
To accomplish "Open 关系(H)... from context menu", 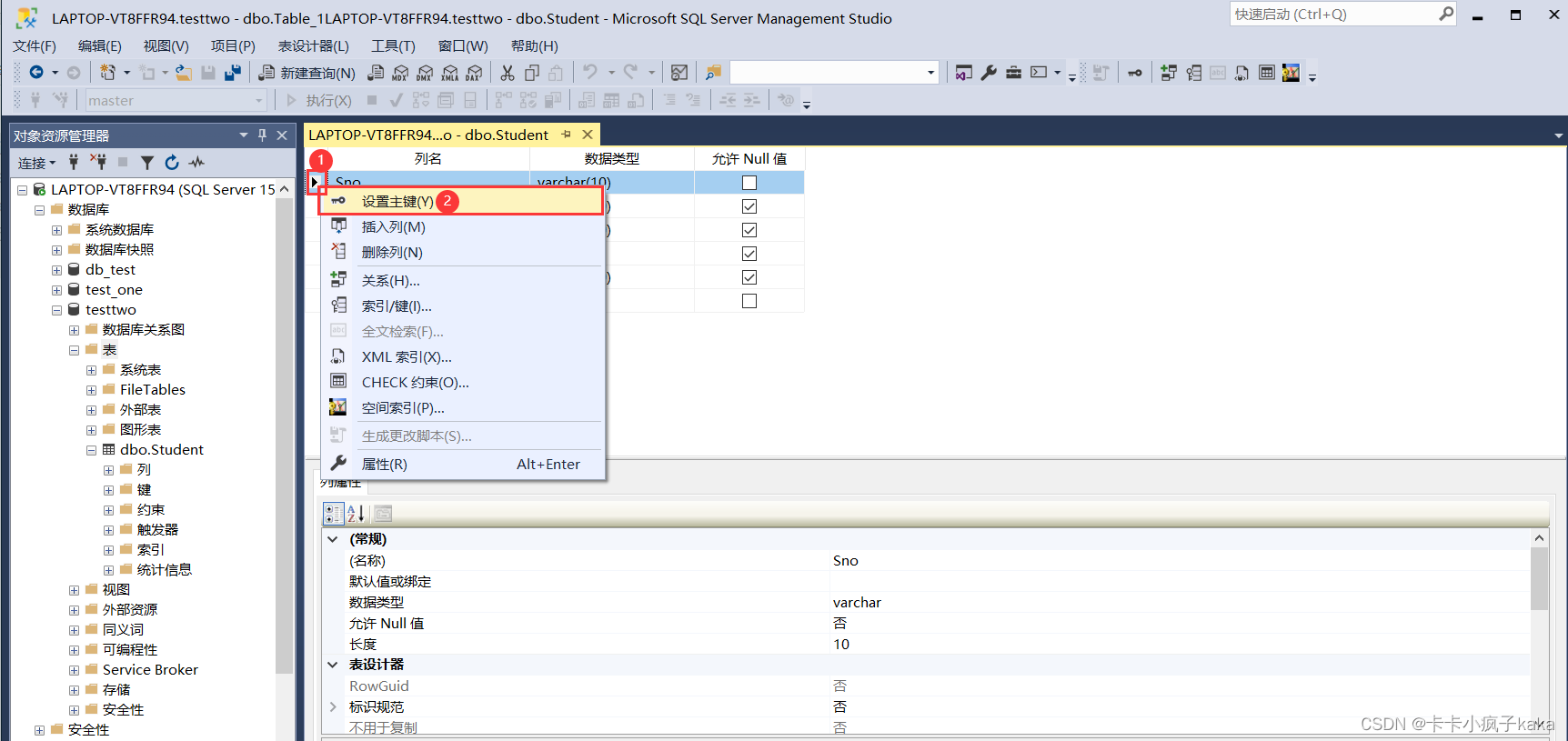I will [x=461, y=280].
